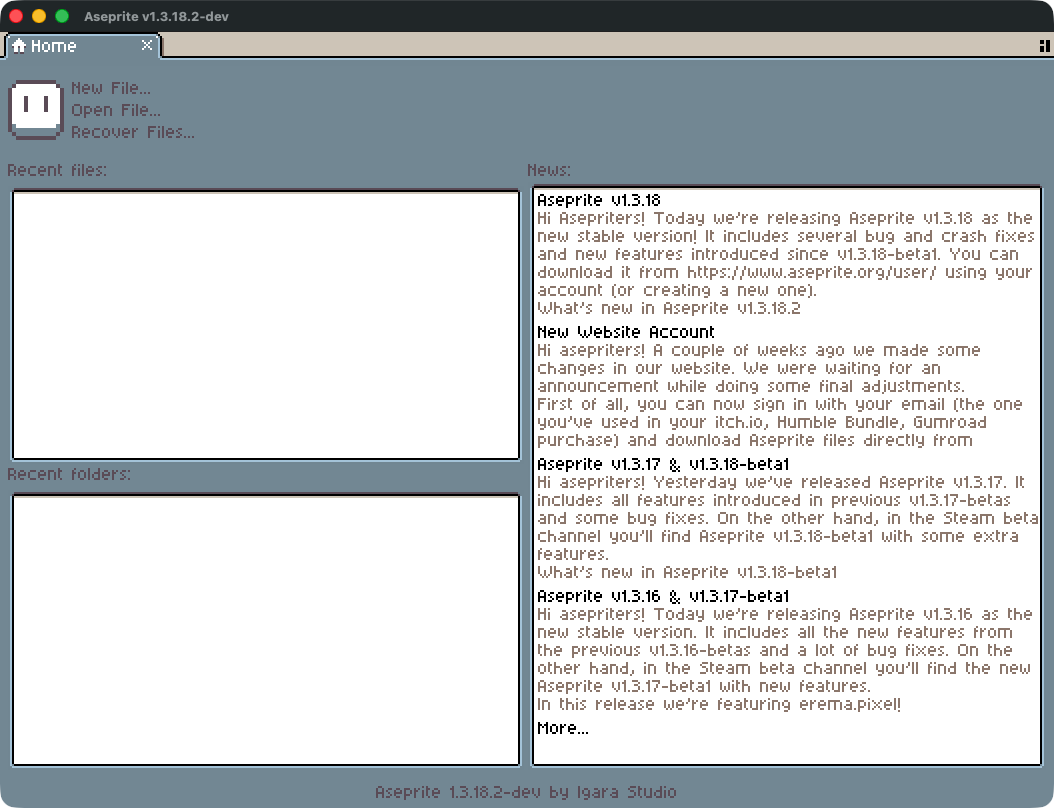The height and width of the screenshot is (808, 1054).
Task: Click "Aseprite 1.3.18.2-dev by Igara Studio" footer
Action: (x=526, y=792)
